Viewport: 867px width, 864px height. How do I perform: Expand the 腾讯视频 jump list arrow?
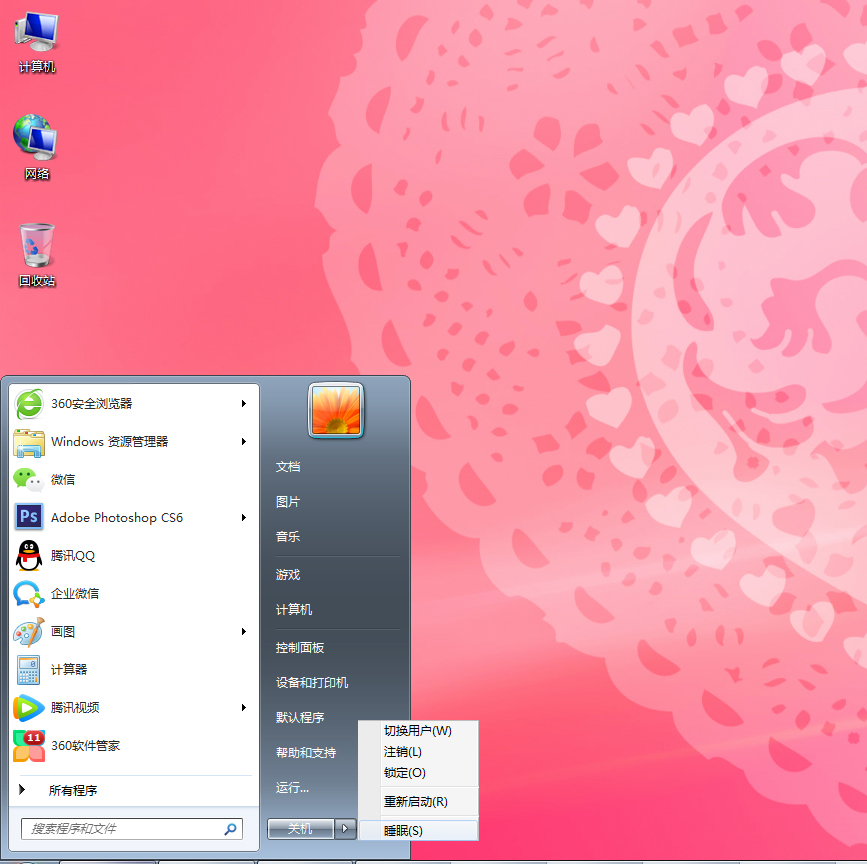pyautogui.click(x=244, y=708)
